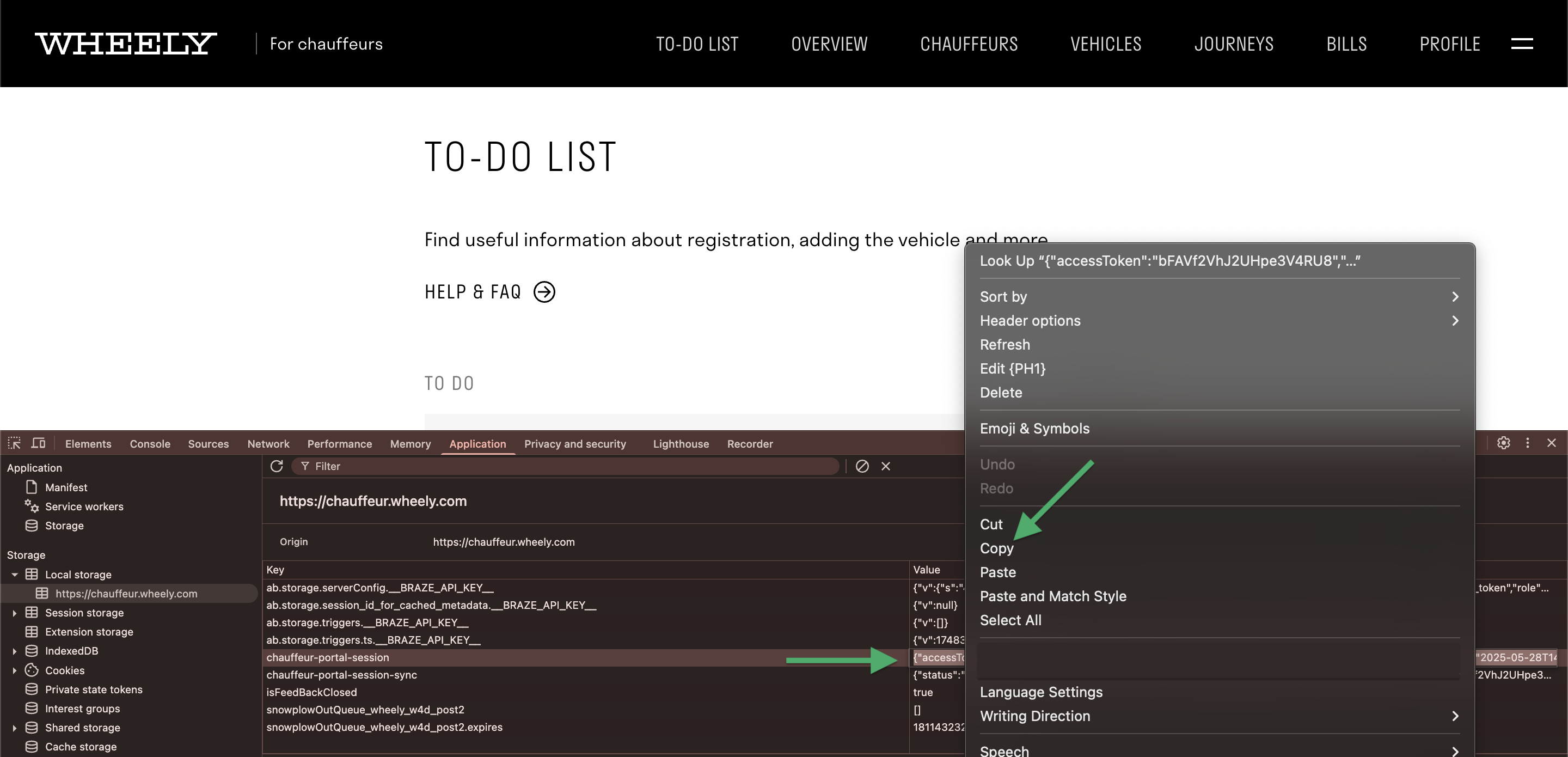Open the hamburger menu icon
The width and height of the screenshot is (1568, 757).
click(x=1522, y=43)
